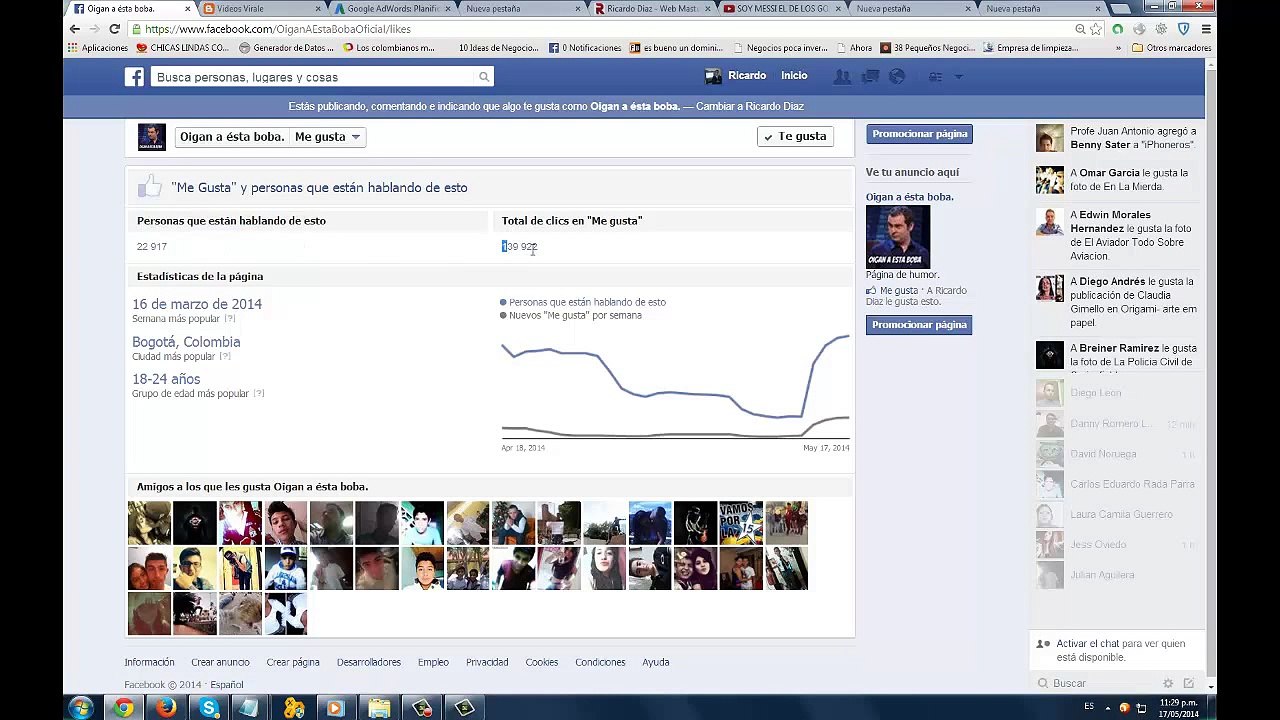
Task: Open the Aplicaciones bookmarks shortcut
Action: point(97,48)
